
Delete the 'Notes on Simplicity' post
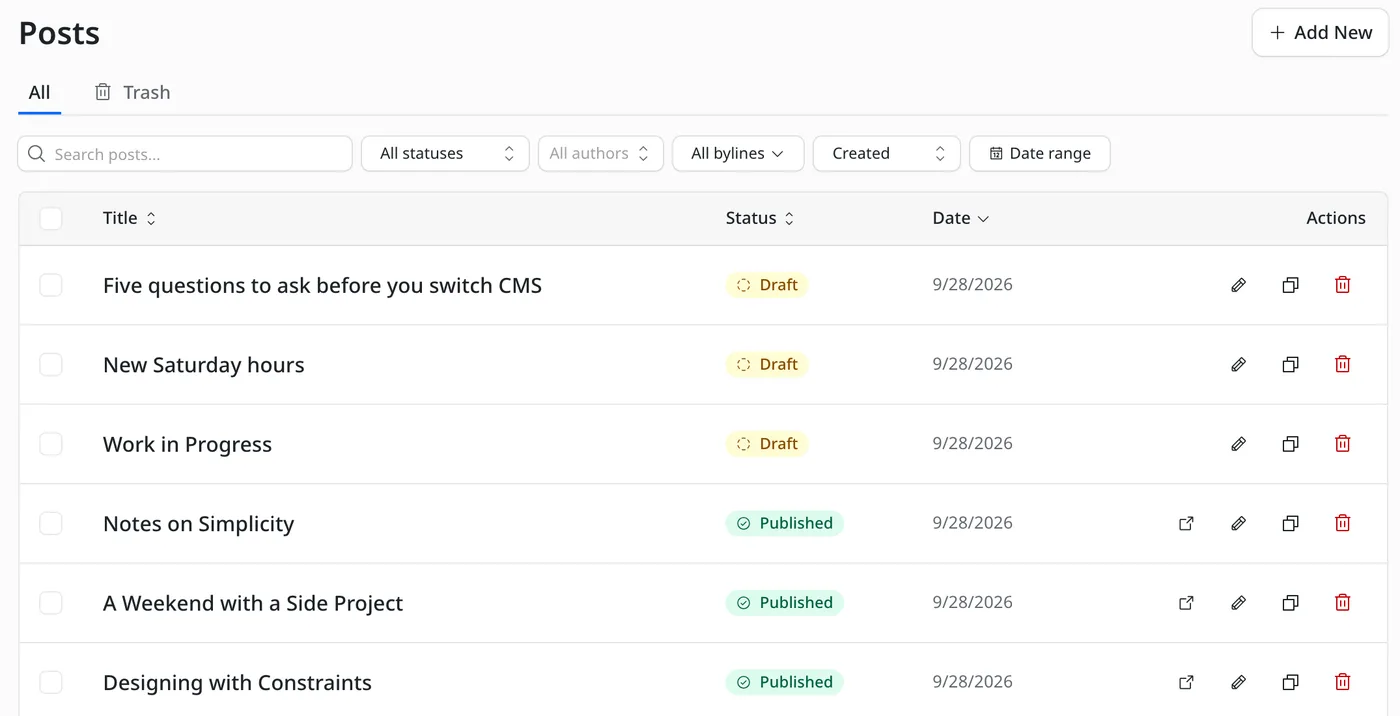1342,523
